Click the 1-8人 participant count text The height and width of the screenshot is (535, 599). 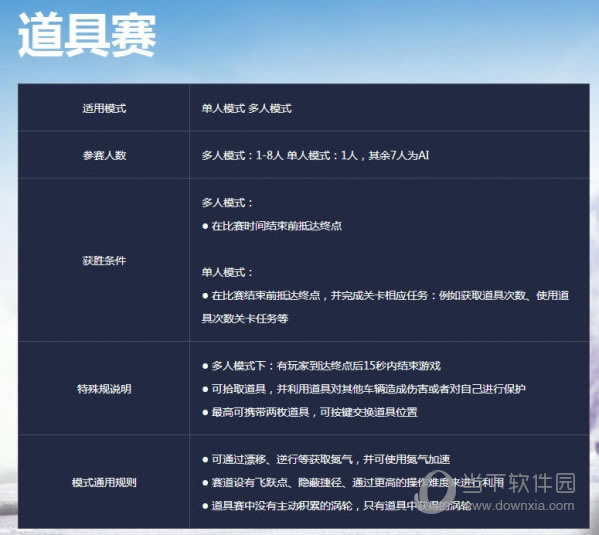(x=269, y=155)
